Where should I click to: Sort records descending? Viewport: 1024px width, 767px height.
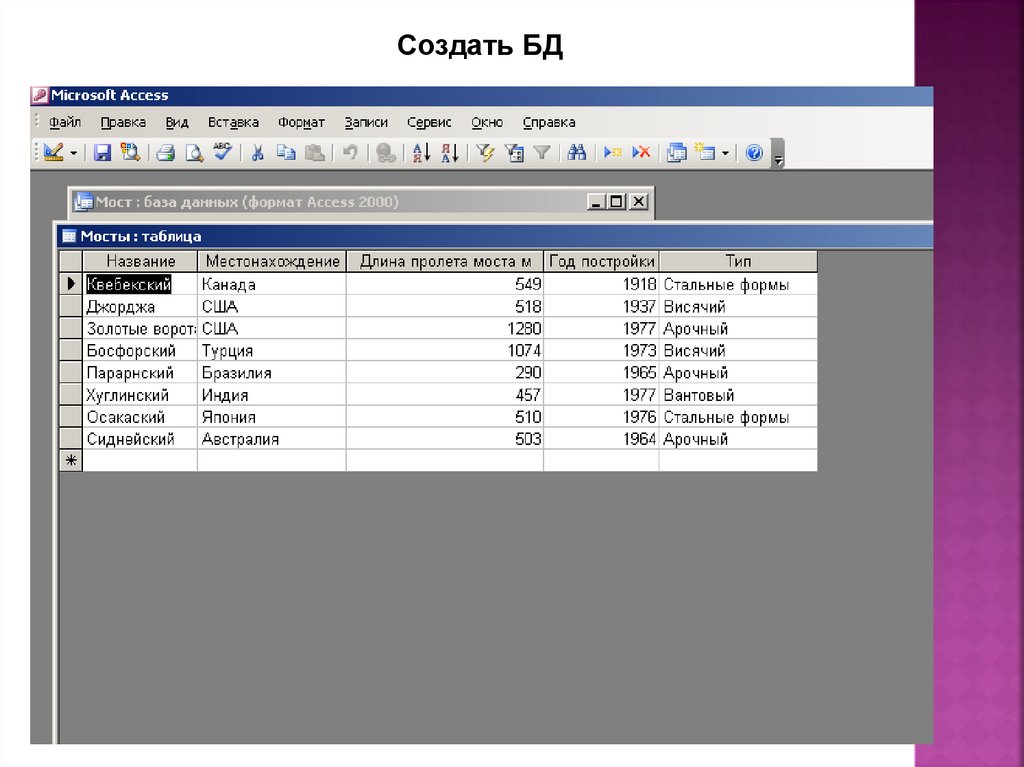pos(450,153)
